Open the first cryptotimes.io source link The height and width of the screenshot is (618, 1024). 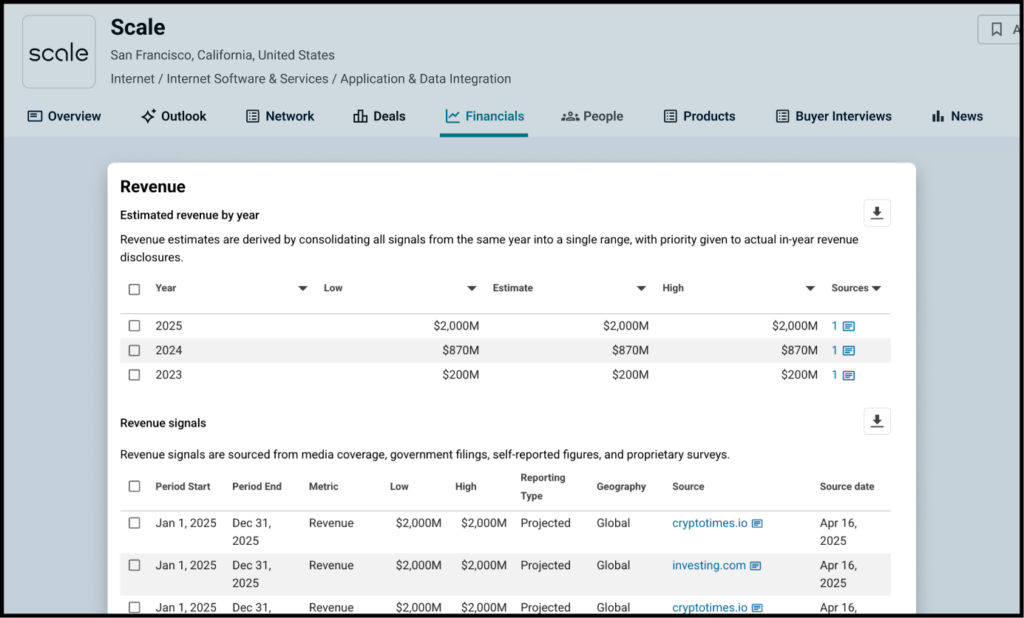click(709, 523)
